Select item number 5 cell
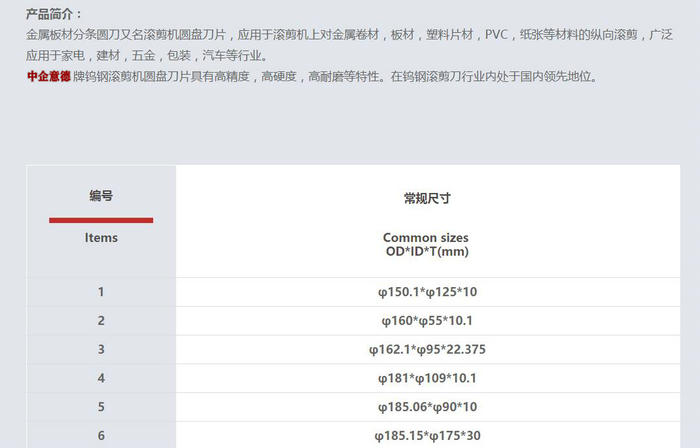700x448 pixels. (101, 407)
